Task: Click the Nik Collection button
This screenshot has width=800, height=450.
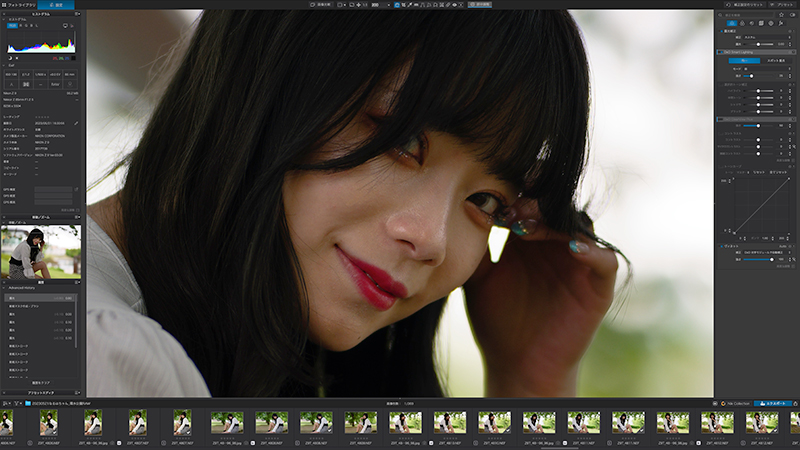Action: [x=735, y=404]
